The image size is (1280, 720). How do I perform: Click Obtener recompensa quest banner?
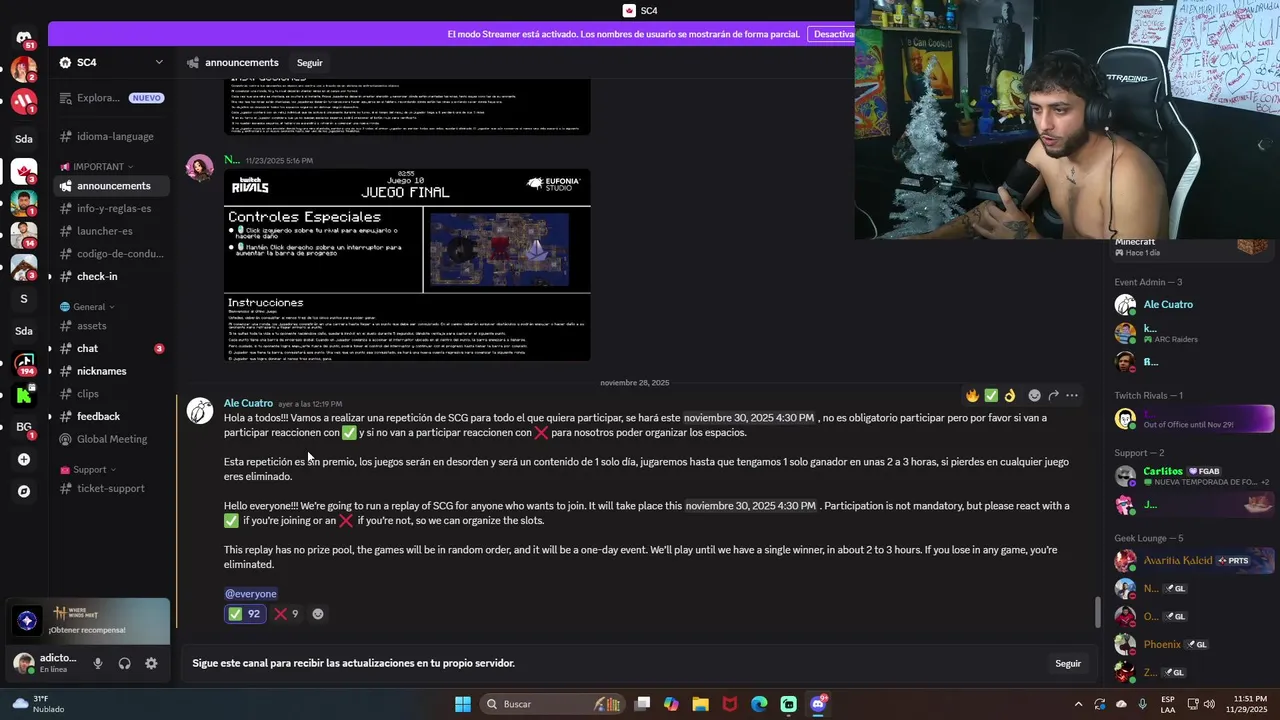[88, 621]
